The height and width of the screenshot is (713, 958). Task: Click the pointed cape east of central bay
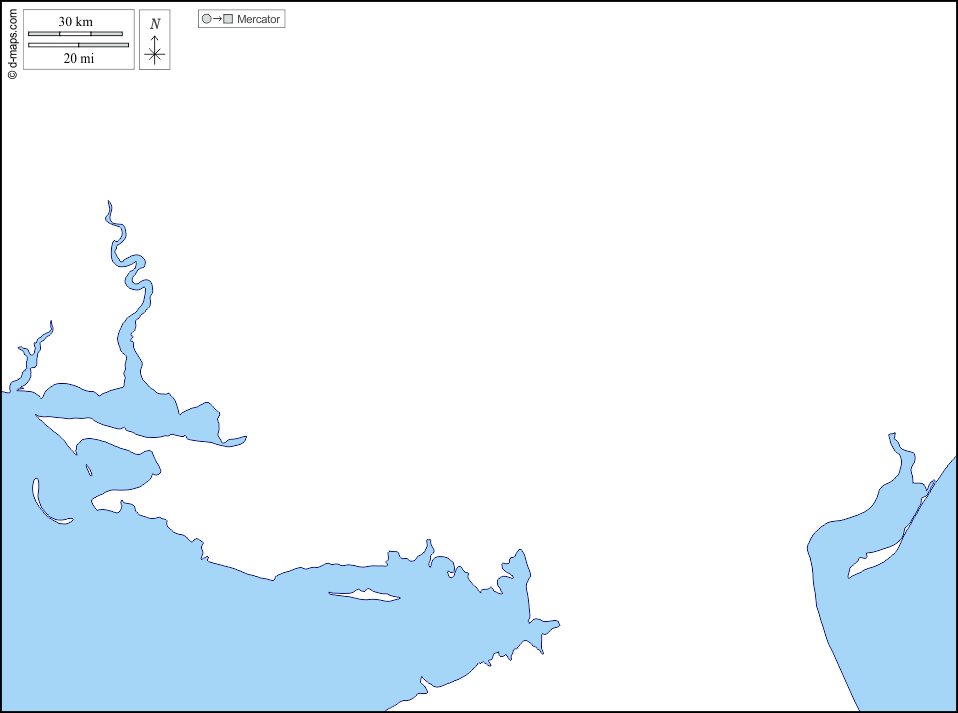coord(549,627)
